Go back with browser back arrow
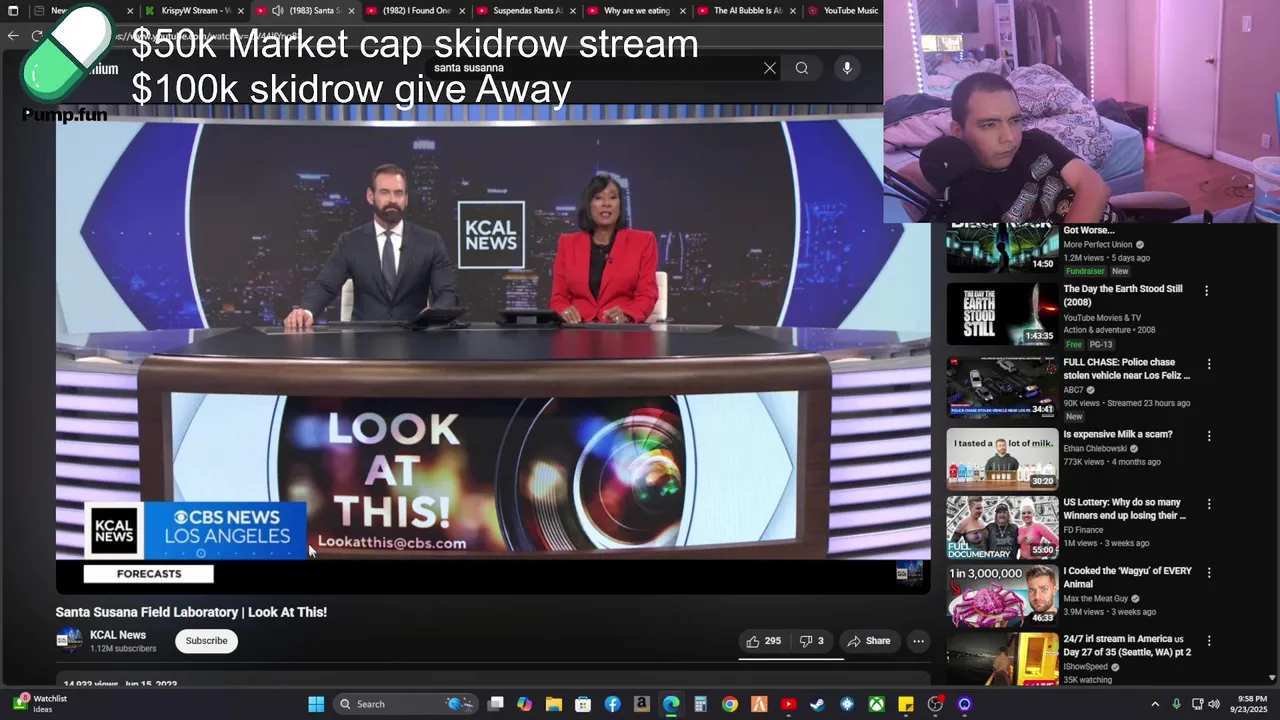 click(x=13, y=36)
